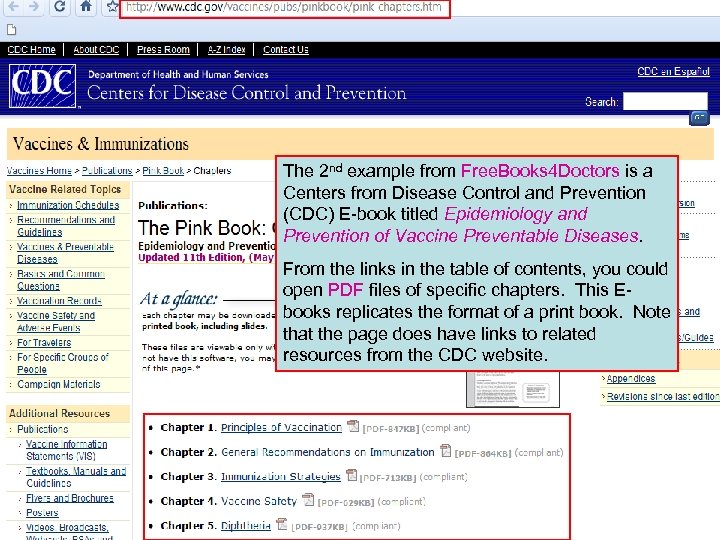Open Recommendations and Guidelines sidebar link
The width and height of the screenshot is (720, 540).
point(66,226)
